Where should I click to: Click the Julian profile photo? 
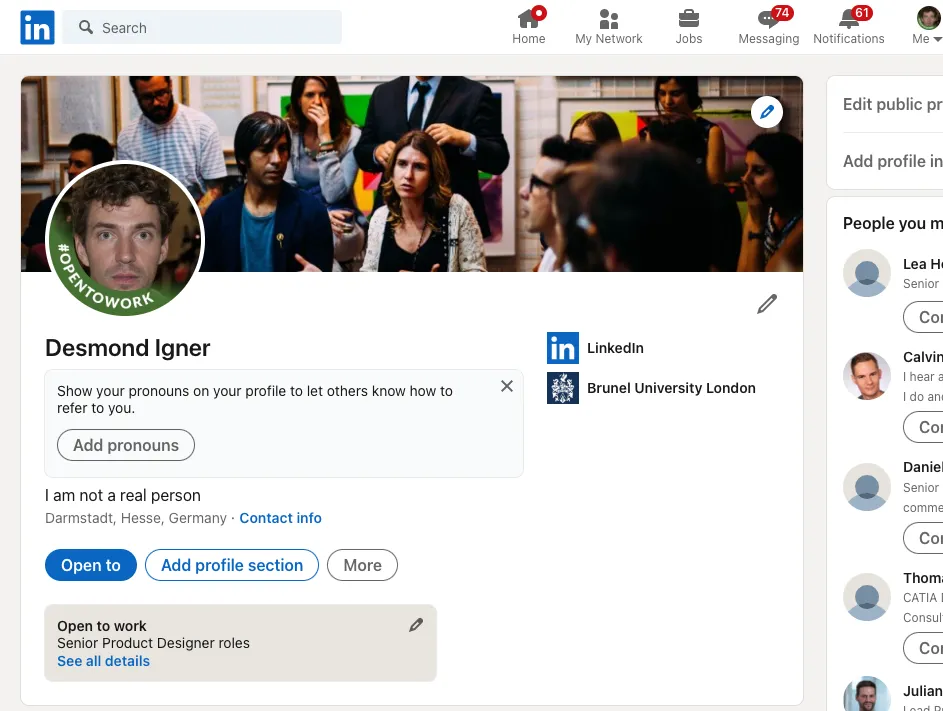pos(867,694)
